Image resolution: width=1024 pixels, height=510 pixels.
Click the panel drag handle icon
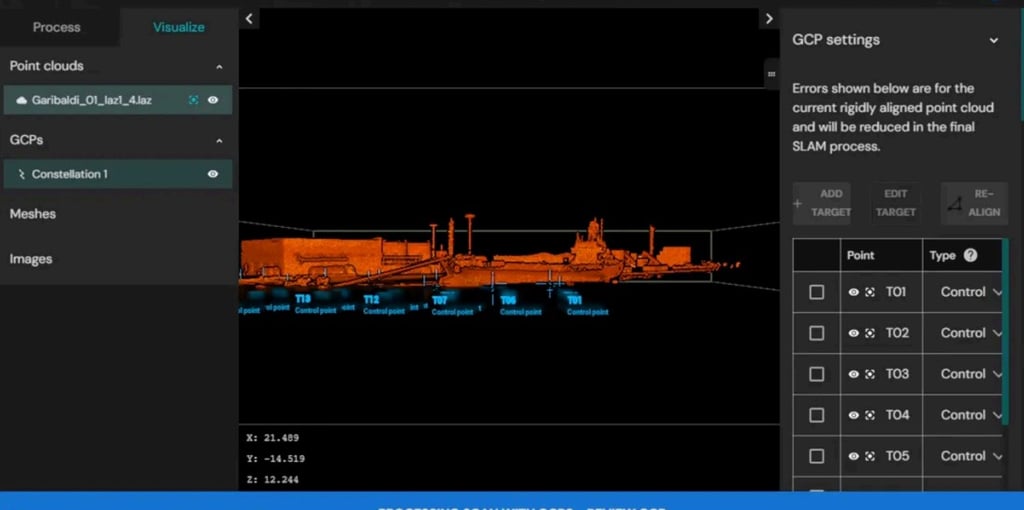pyautogui.click(x=771, y=74)
